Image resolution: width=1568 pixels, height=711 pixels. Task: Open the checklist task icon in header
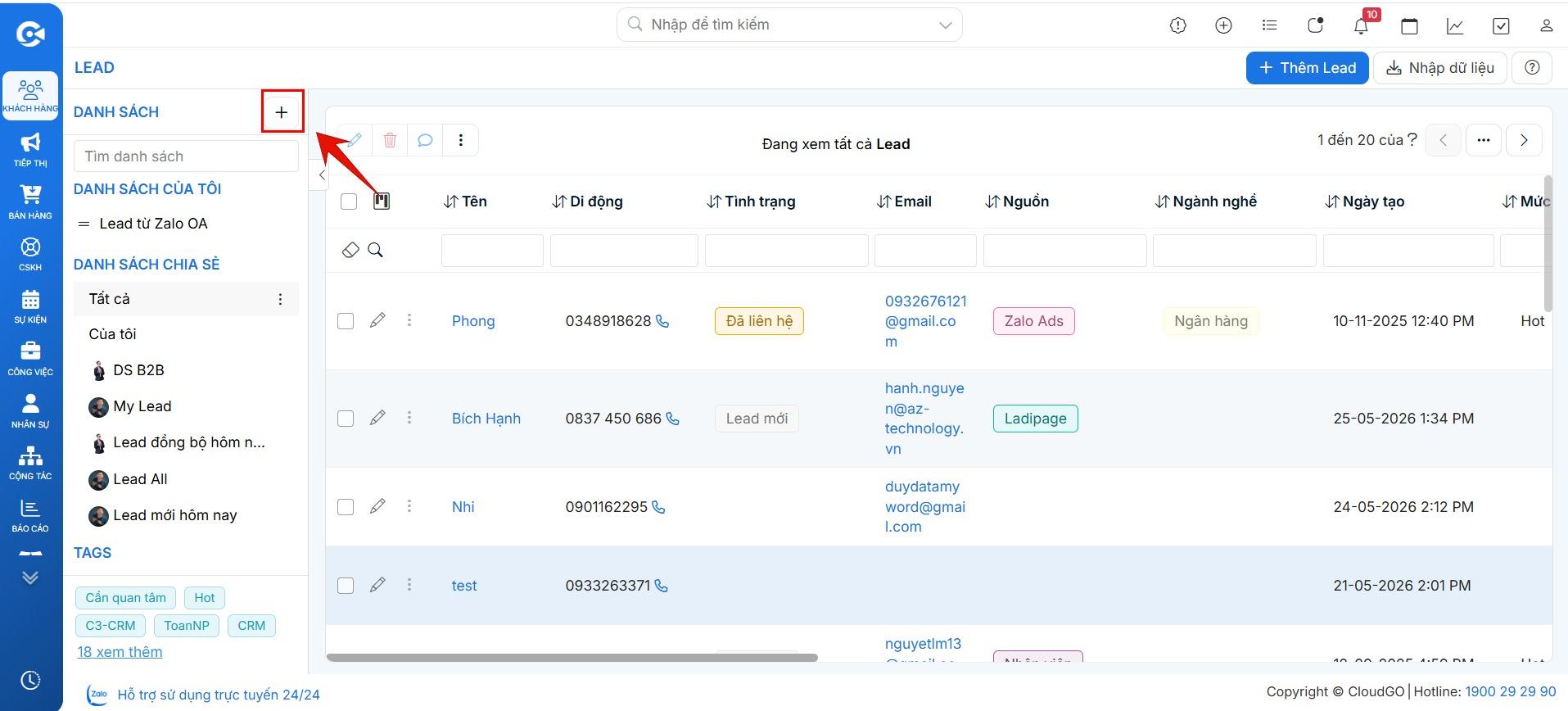[x=1501, y=25]
